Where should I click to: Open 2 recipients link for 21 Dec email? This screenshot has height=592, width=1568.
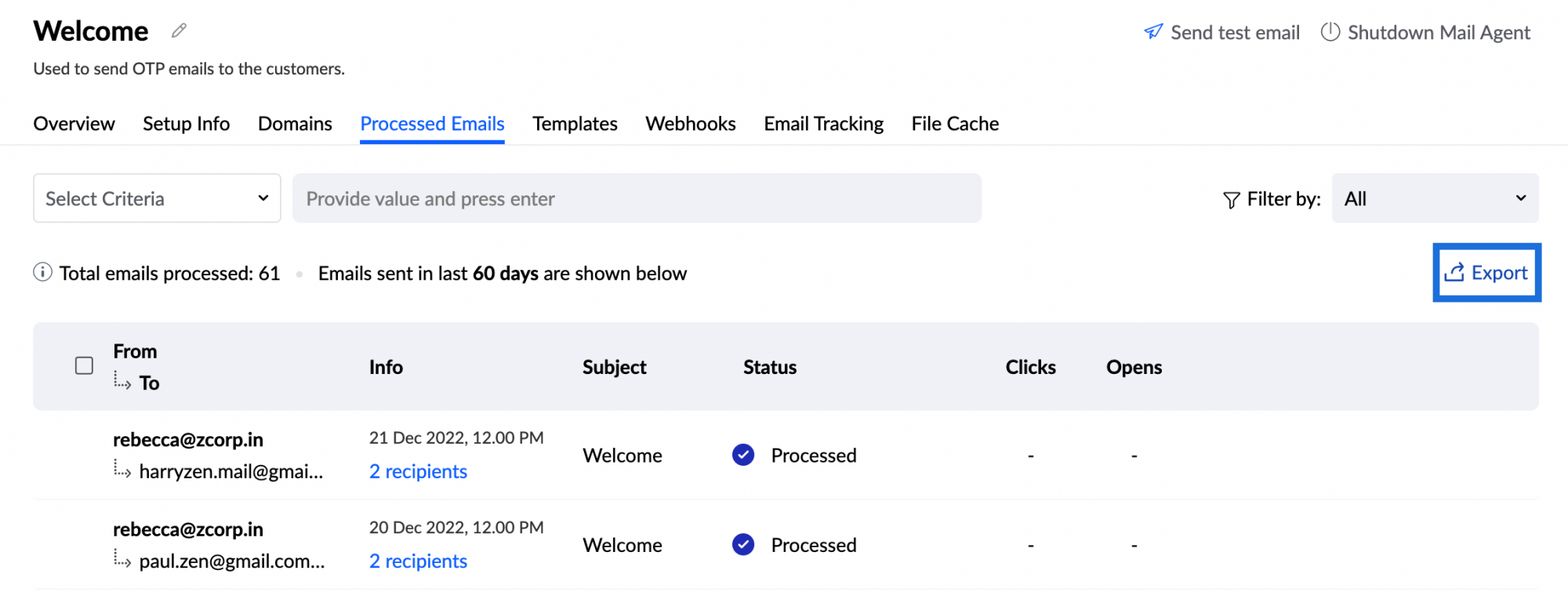pyautogui.click(x=418, y=471)
